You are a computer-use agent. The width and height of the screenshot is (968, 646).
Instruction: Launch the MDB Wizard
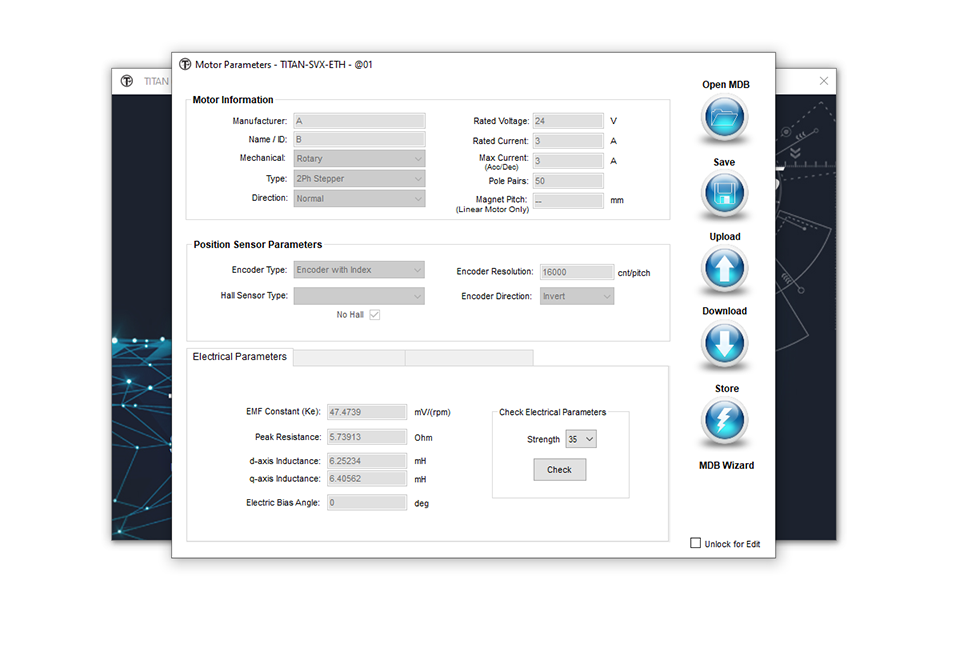[726, 465]
